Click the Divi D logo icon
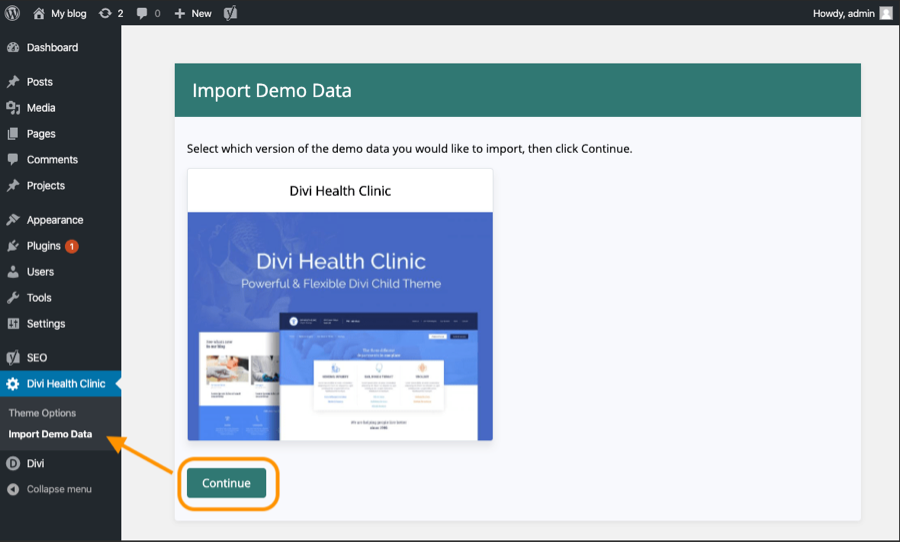 point(13,463)
